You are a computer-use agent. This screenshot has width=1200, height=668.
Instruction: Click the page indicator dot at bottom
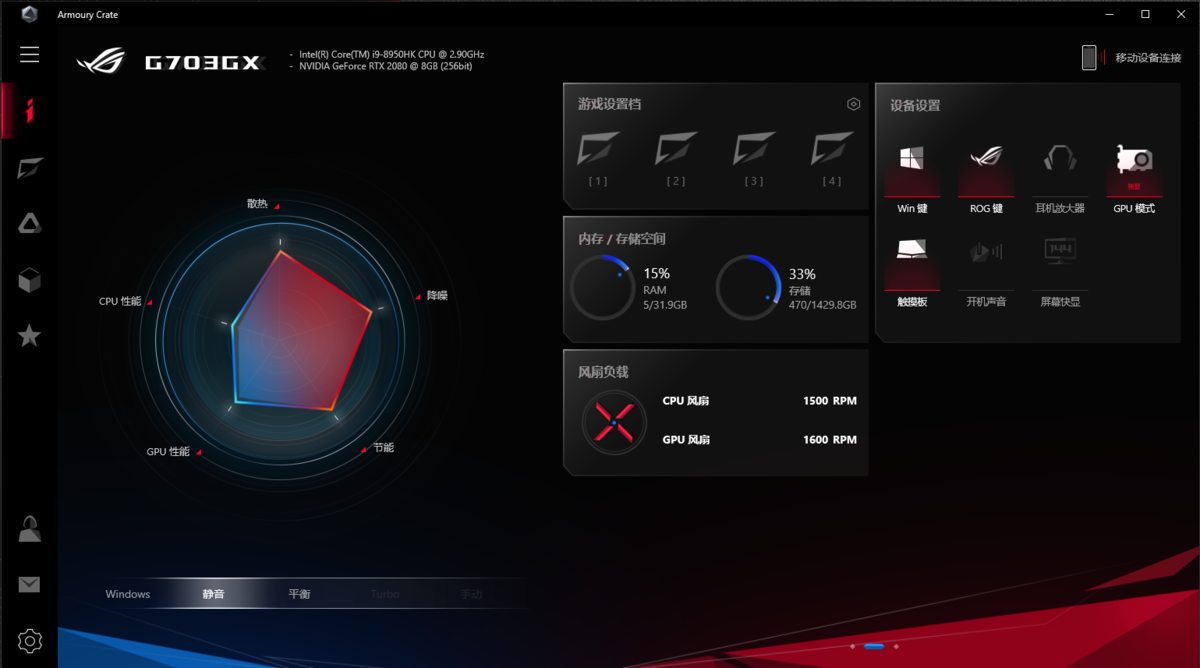coord(874,646)
